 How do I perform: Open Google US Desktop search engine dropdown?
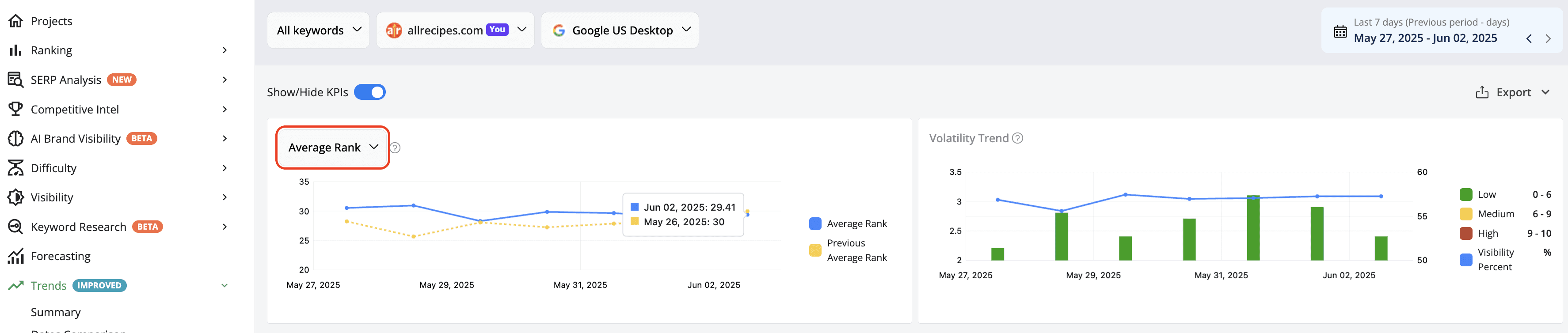coord(620,30)
